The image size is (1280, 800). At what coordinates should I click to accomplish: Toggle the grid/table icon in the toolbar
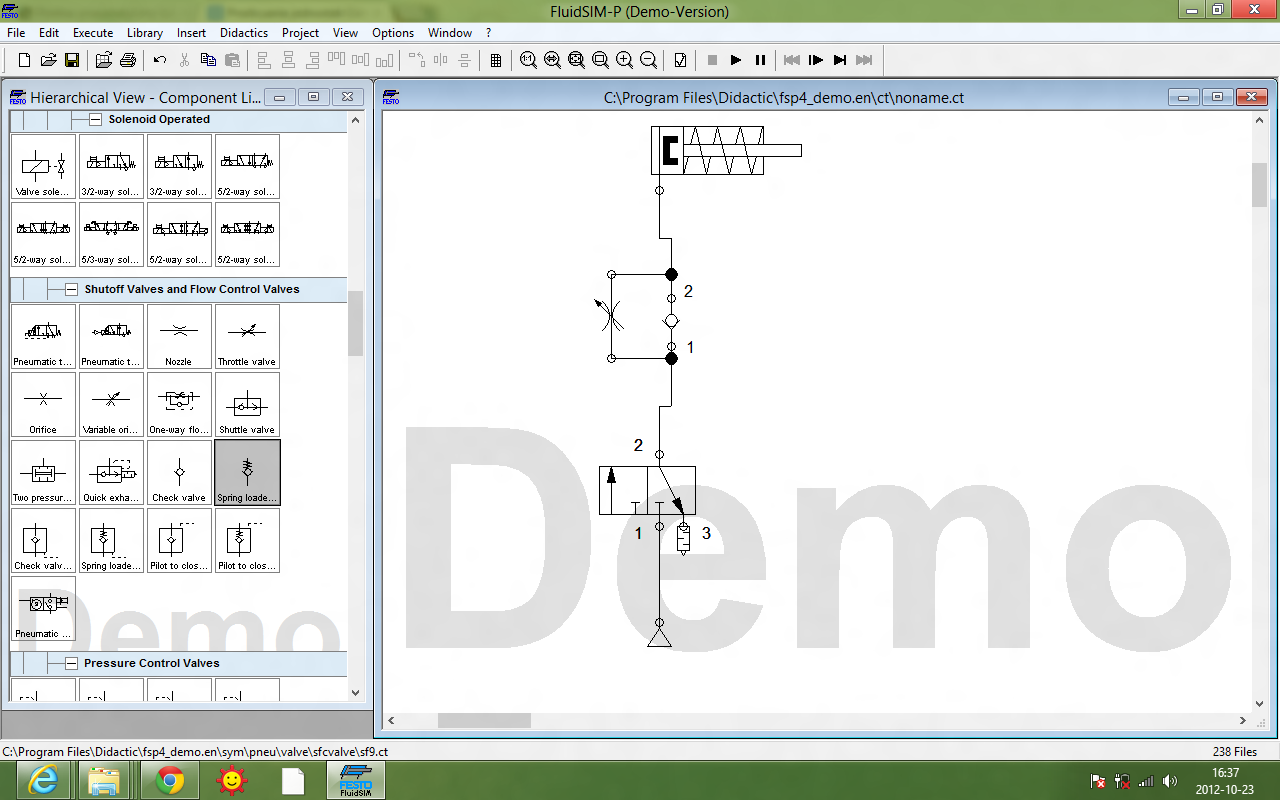pyautogui.click(x=496, y=60)
